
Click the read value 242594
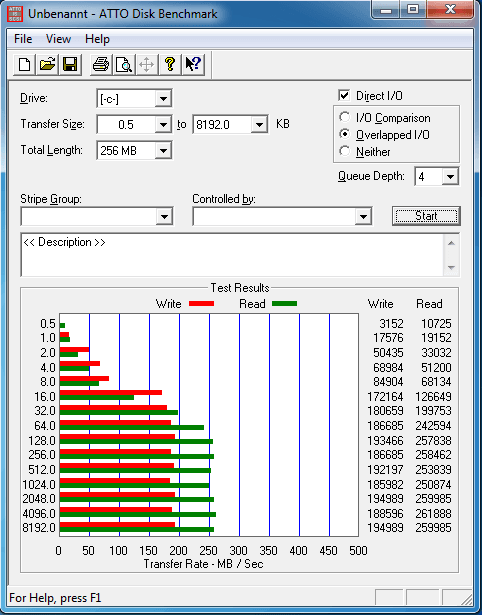[x=433, y=426]
